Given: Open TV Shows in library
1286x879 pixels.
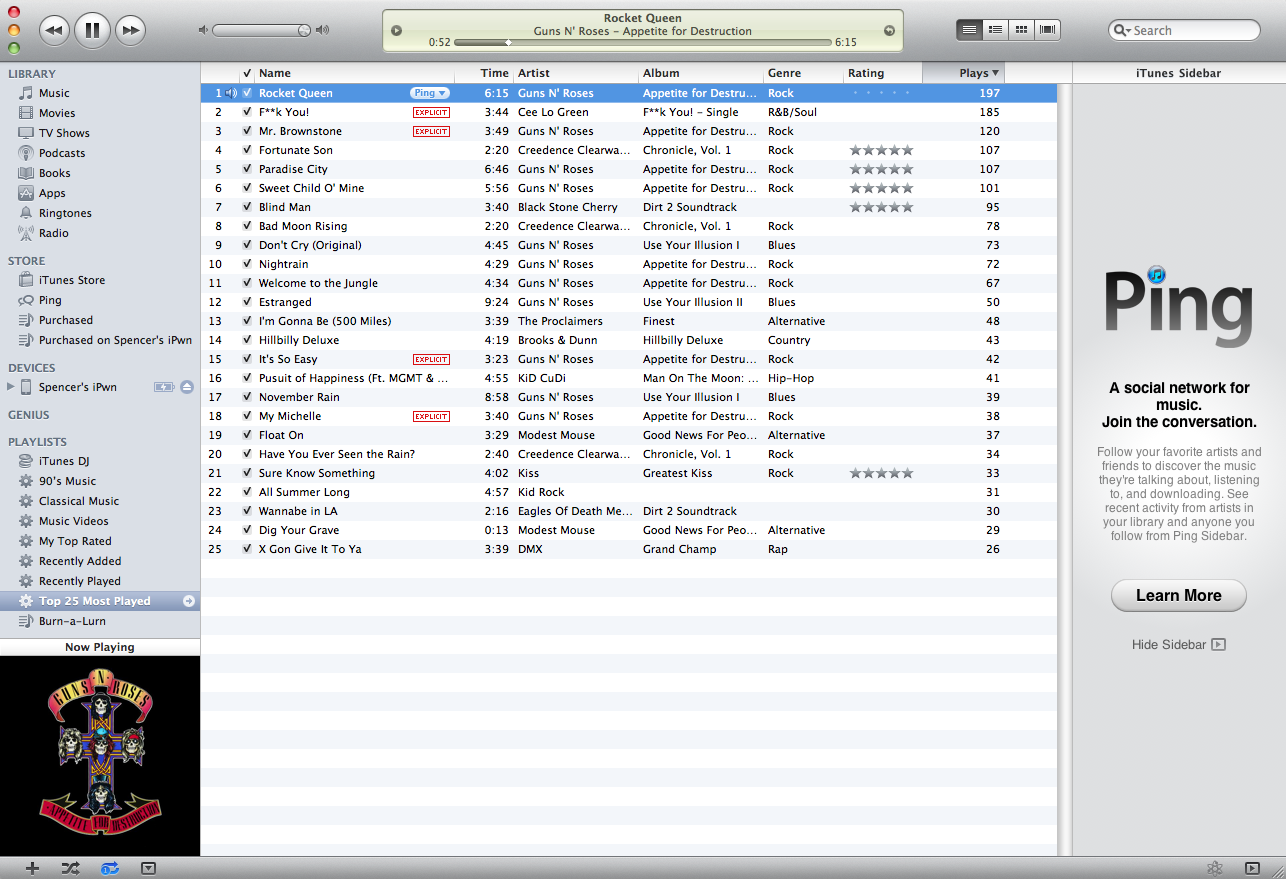Looking at the screenshot, I should coord(64,133).
